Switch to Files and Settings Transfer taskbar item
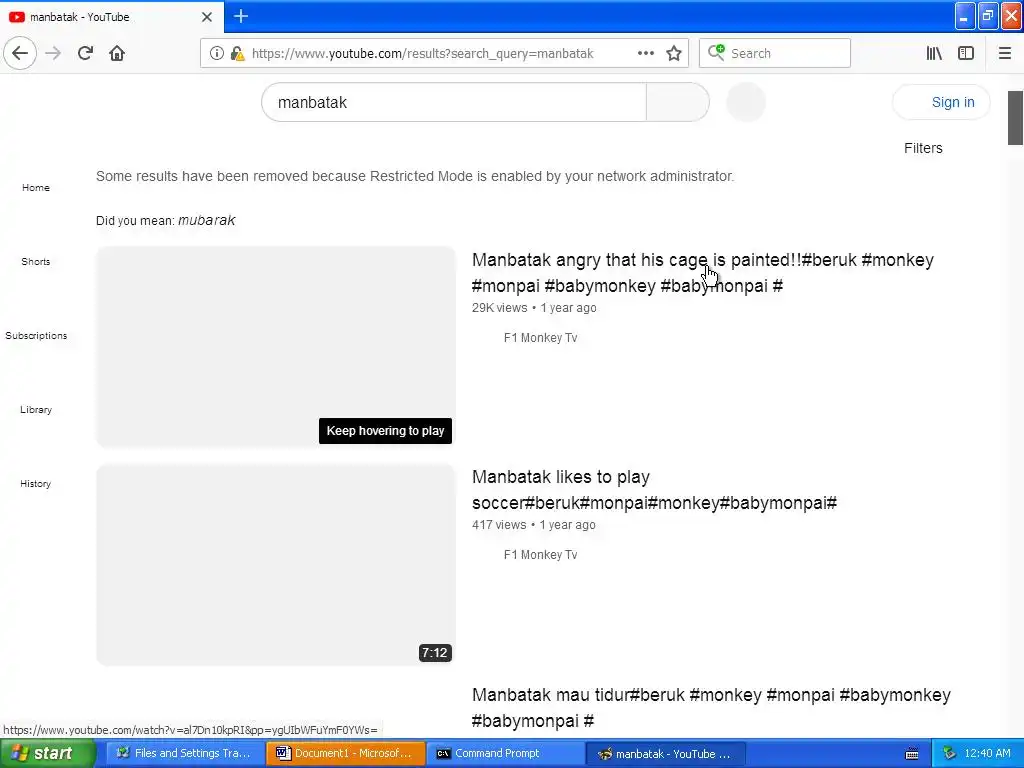 185,754
